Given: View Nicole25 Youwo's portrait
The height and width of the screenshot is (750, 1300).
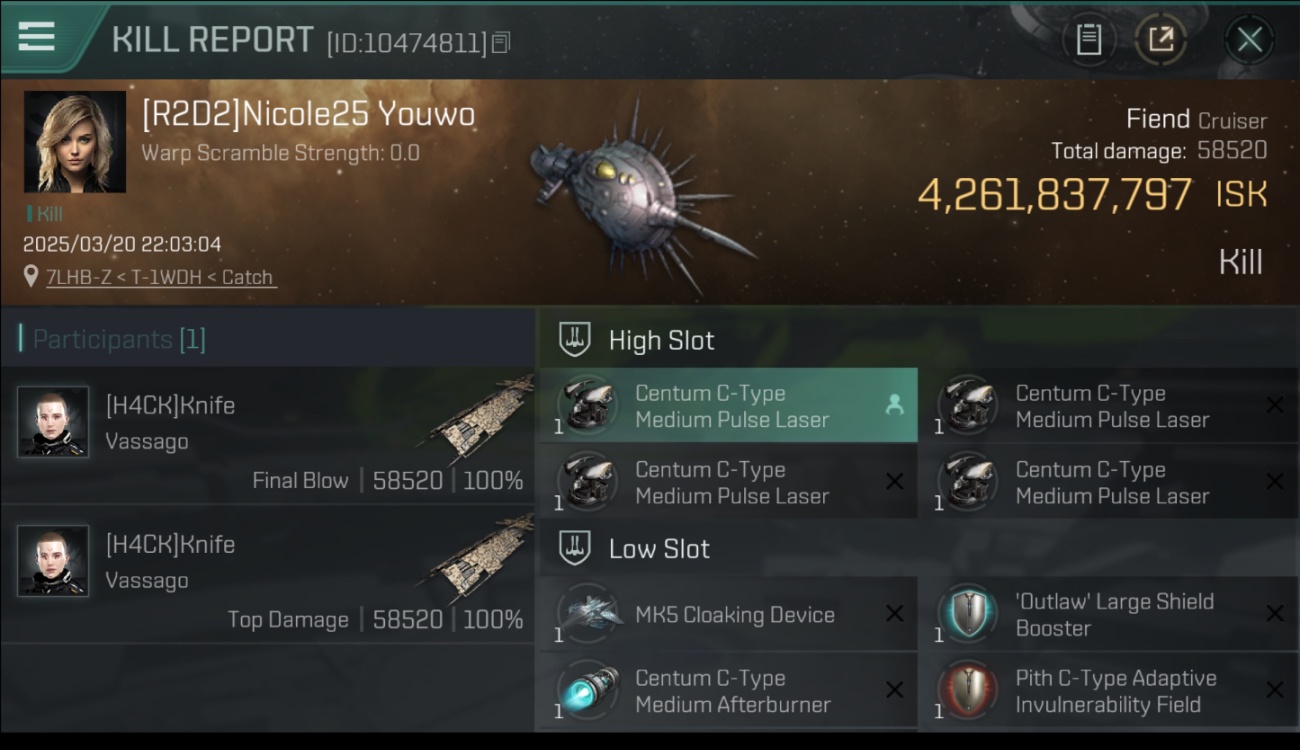Looking at the screenshot, I should (x=75, y=142).
